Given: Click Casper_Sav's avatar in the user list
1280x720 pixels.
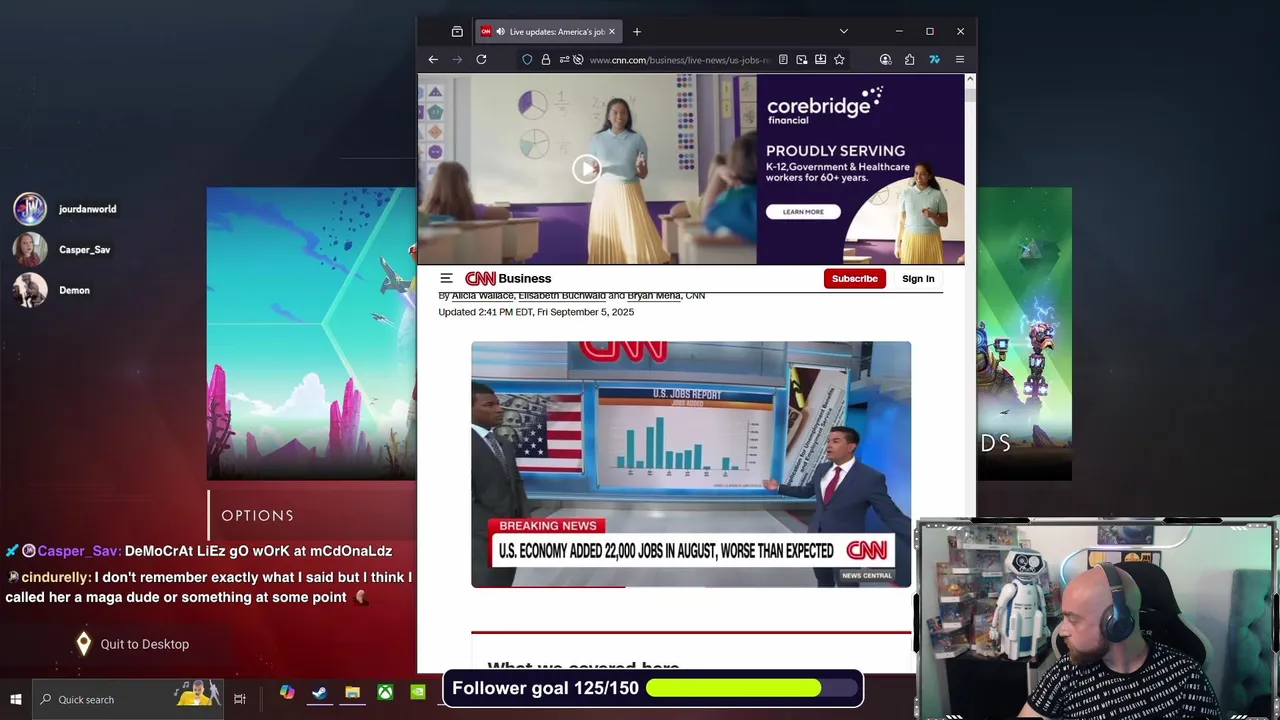Looking at the screenshot, I should [30, 250].
